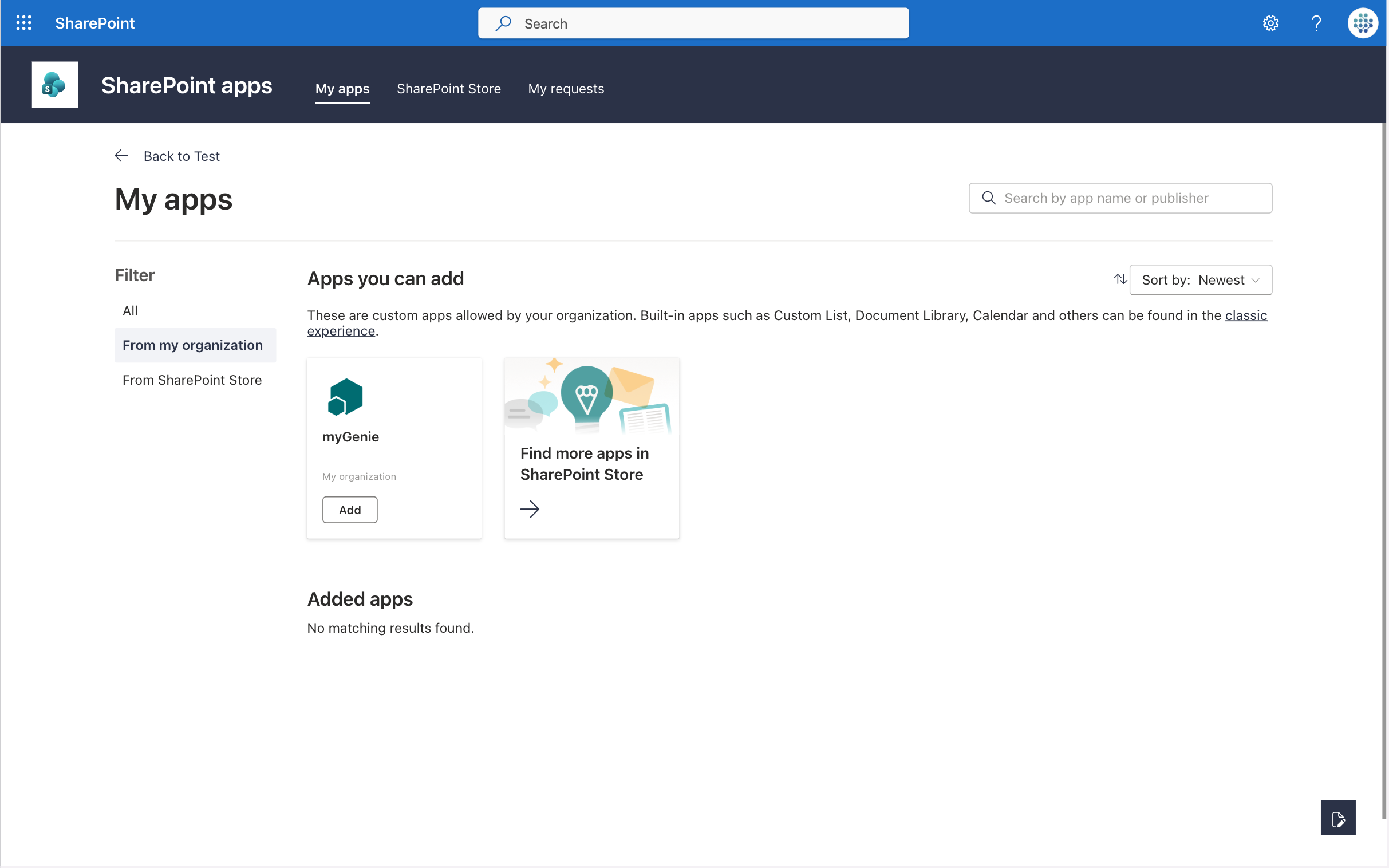Image resolution: width=1389 pixels, height=868 pixels.
Task: Click the feedback icon in bottom corner
Action: (1338, 818)
